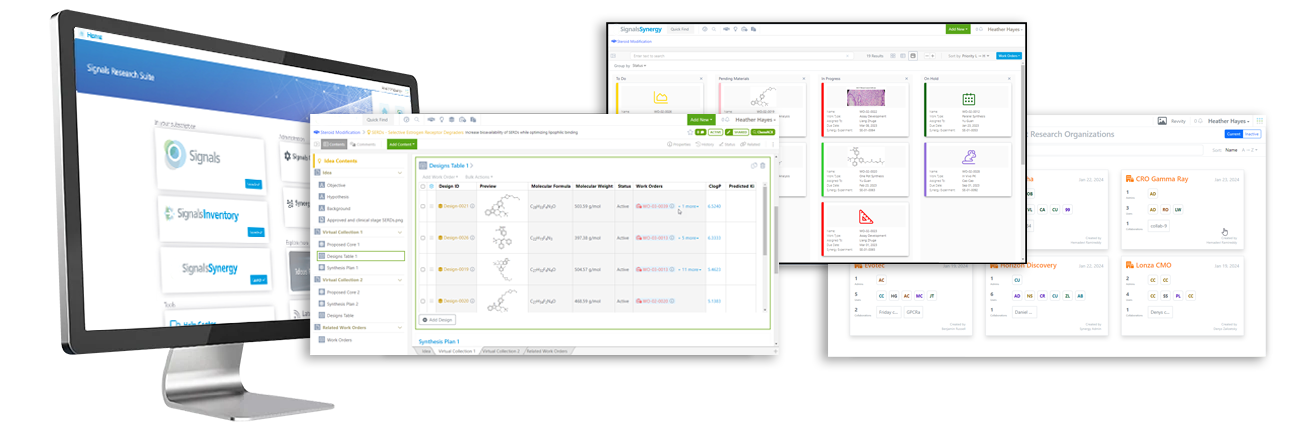Click the Add Design button
Screen dimensions: 1312x428
(x=437, y=320)
